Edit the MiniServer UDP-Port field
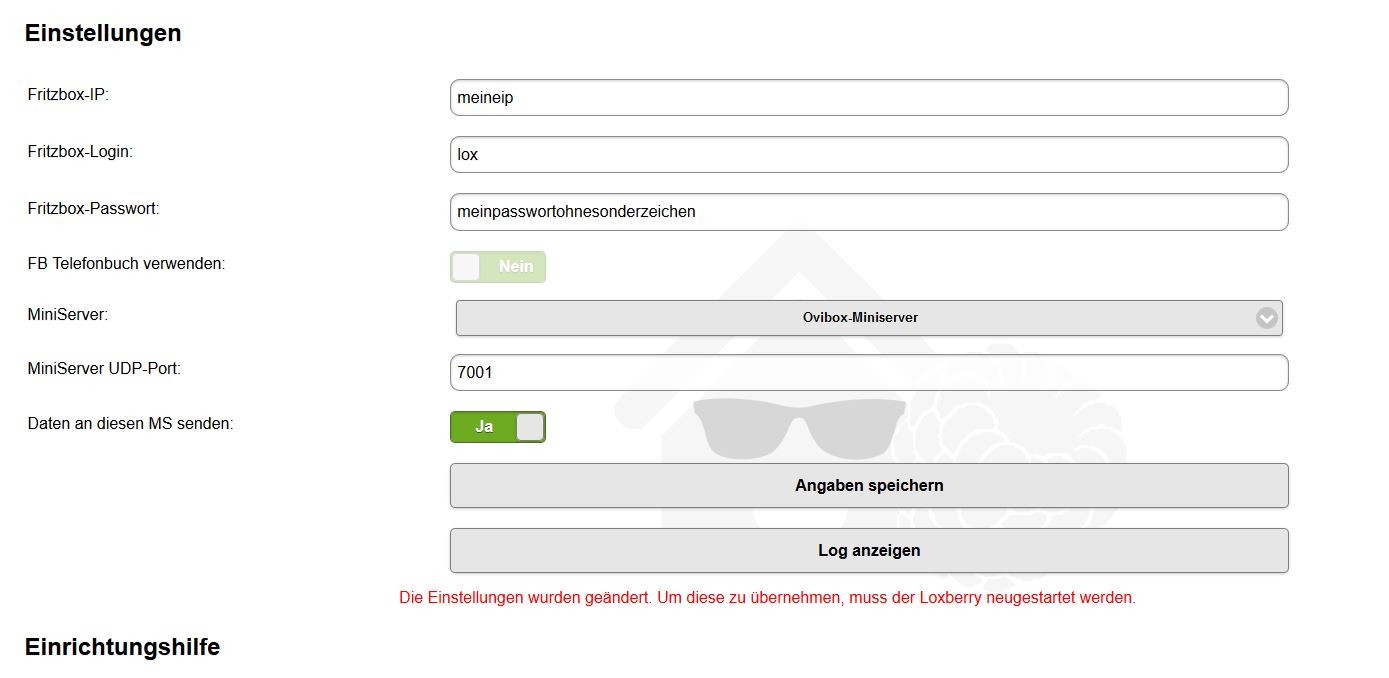 pyautogui.click(x=869, y=373)
